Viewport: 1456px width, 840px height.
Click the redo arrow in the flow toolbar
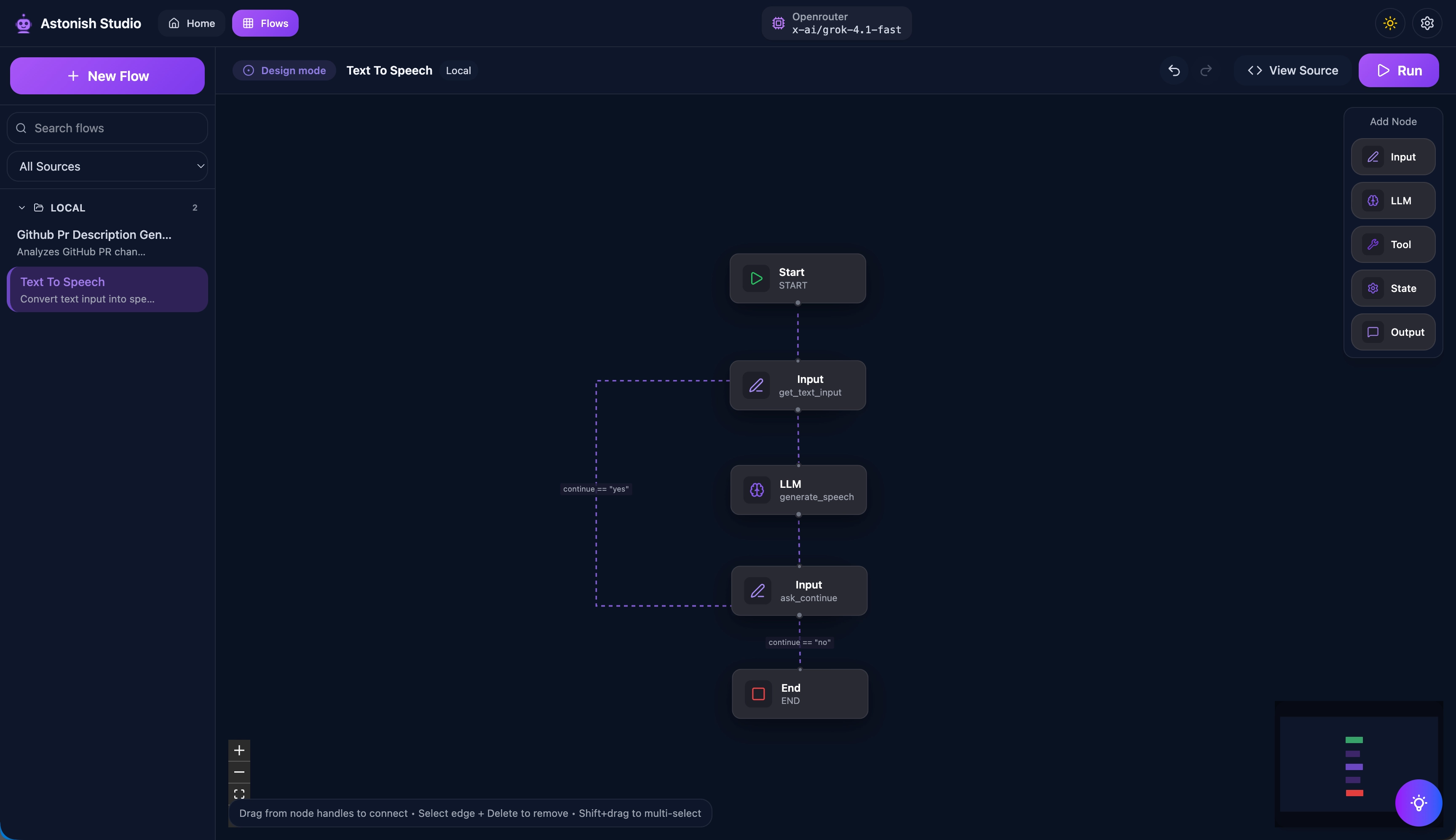click(x=1206, y=70)
